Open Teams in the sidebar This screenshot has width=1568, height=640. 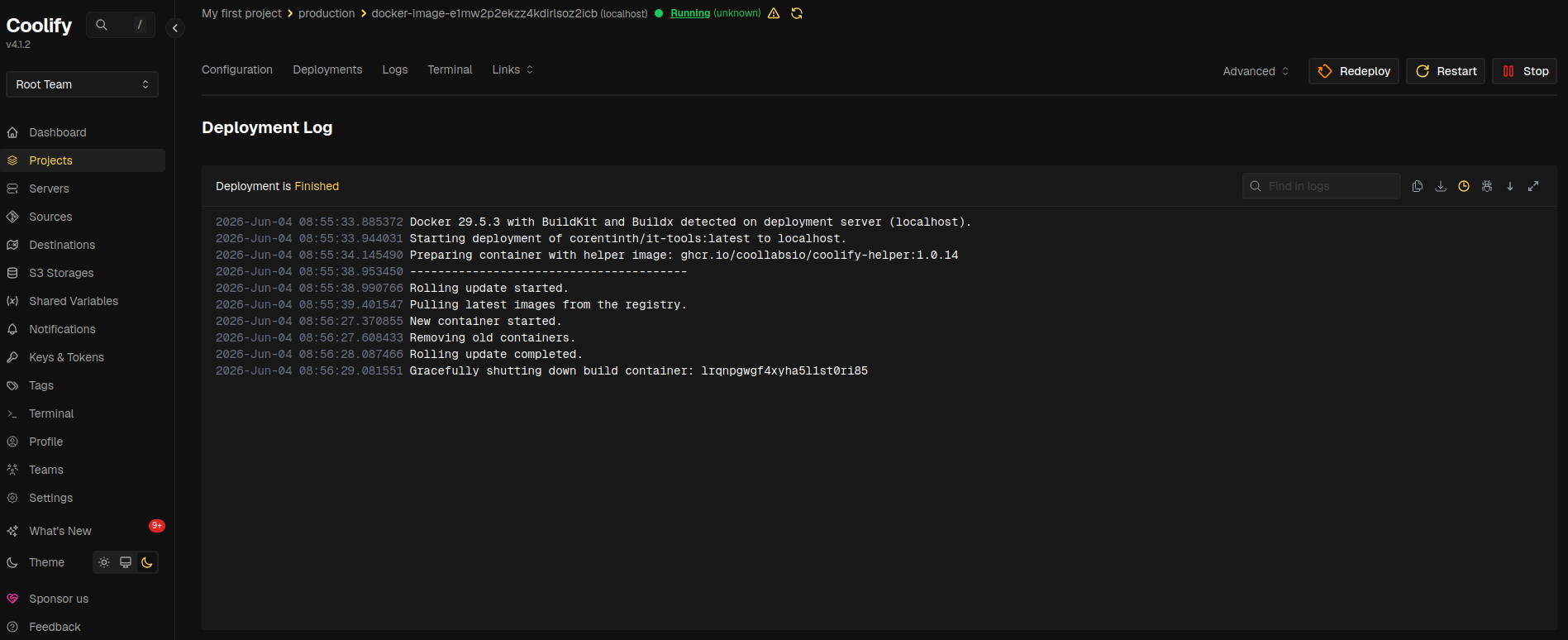tap(83, 470)
